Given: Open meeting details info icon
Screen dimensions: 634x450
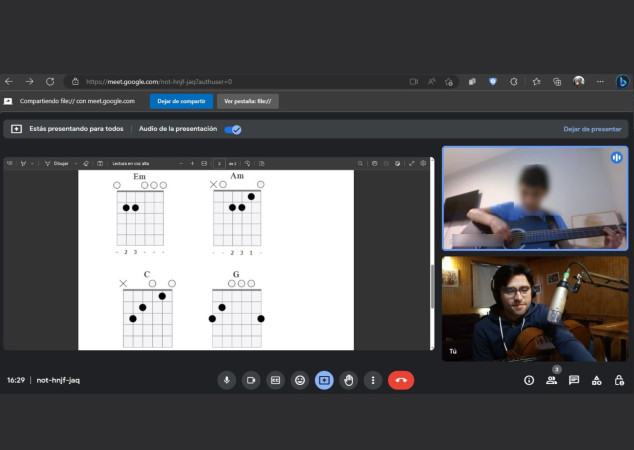Looking at the screenshot, I should point(529,380).
